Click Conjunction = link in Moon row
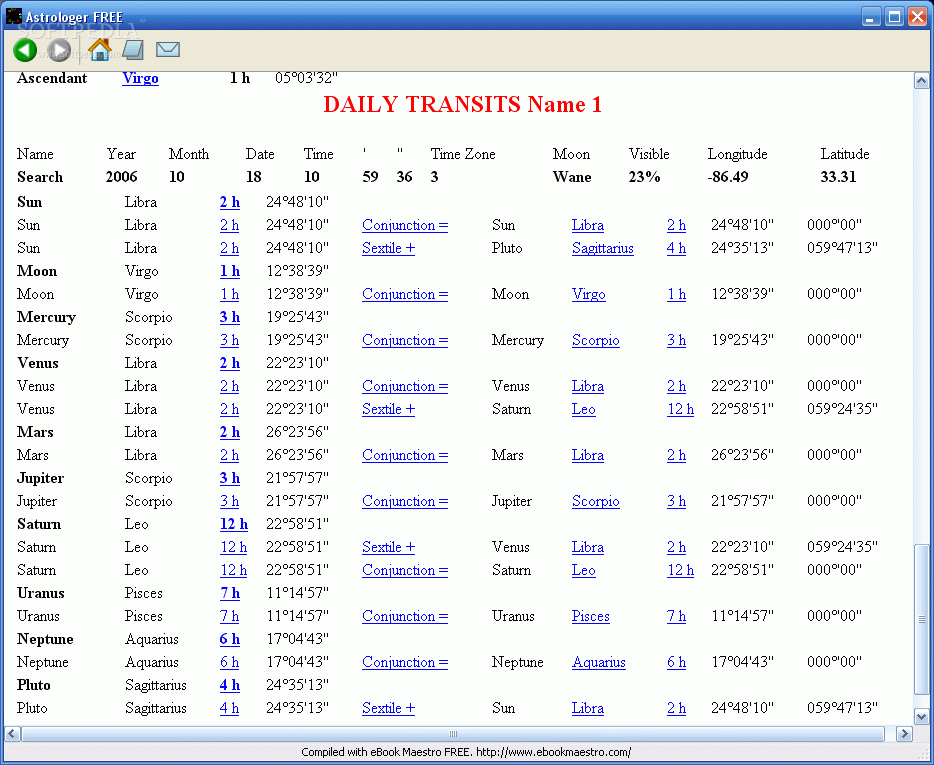Viewport: 934px width, 765px height. 405,294
